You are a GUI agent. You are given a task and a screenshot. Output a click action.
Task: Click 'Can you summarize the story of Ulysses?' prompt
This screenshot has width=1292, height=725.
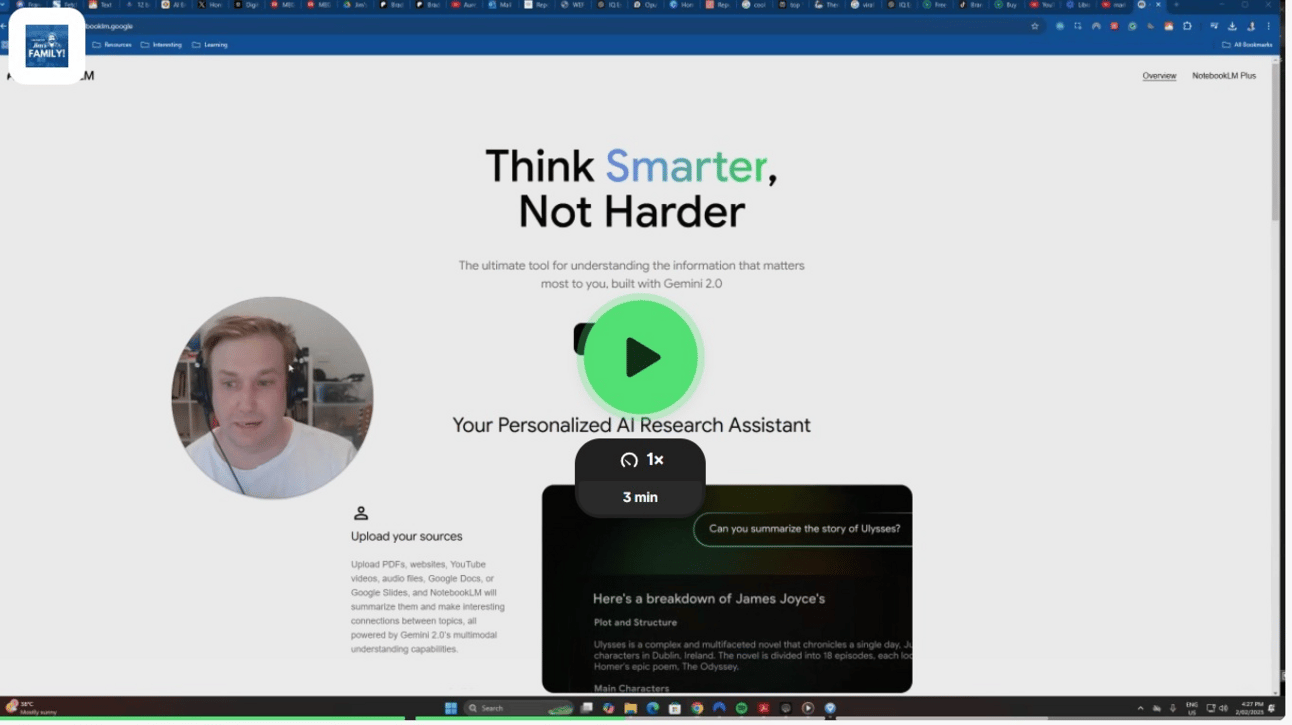pyautogui.click(x=803, y=529)
